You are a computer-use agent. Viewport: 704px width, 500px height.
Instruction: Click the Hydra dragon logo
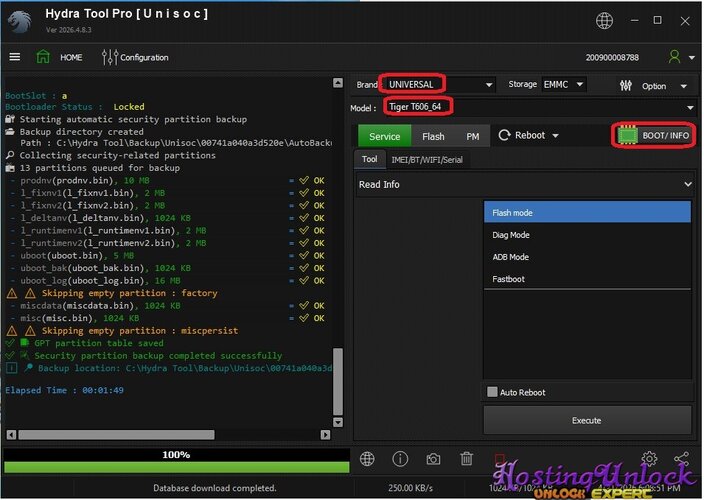click(20, 22)
